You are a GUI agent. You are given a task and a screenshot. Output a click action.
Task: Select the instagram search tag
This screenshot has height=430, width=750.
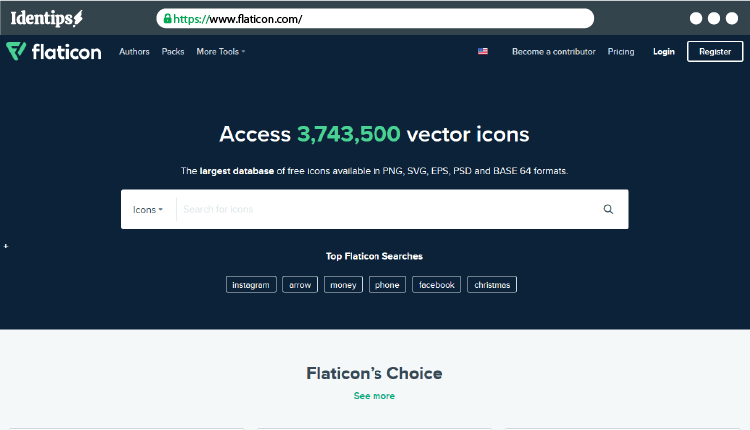251,285
